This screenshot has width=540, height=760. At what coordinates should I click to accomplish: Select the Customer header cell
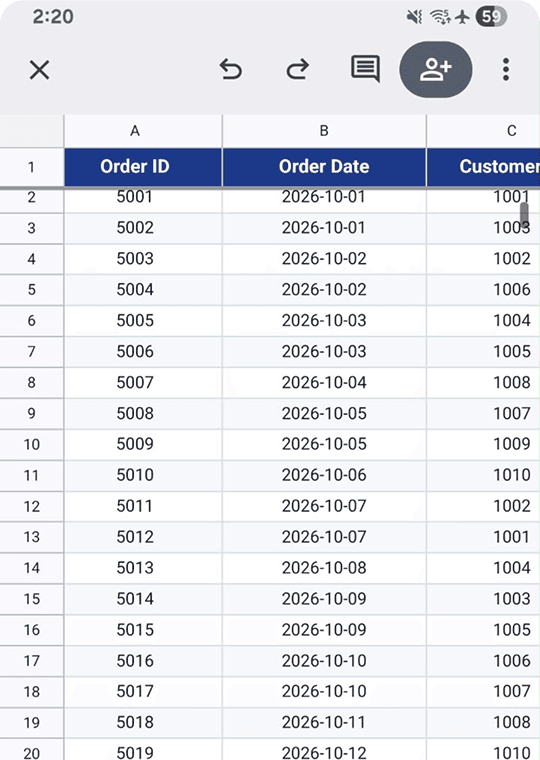[x=483, y=167]
